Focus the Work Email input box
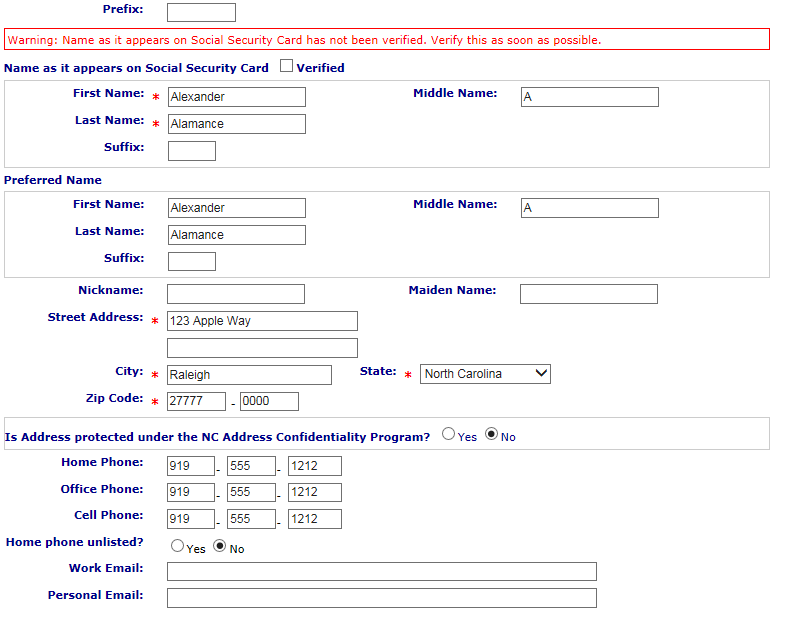 click(x=381, y=572)
